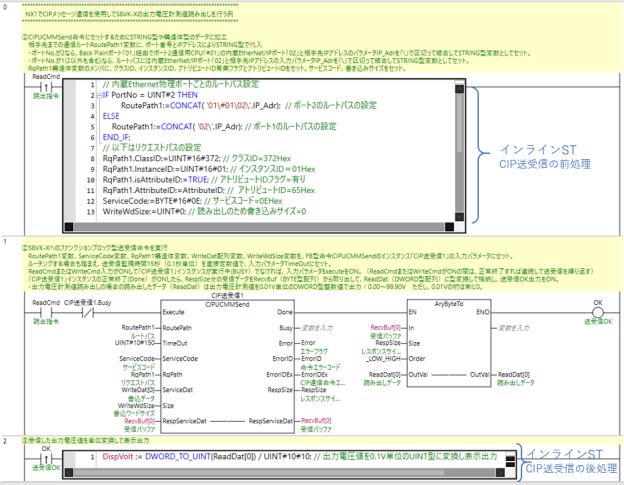This screenshot has height=485, width=624.
Task: Click the WriteWdSize input variable
Action: 136,405
